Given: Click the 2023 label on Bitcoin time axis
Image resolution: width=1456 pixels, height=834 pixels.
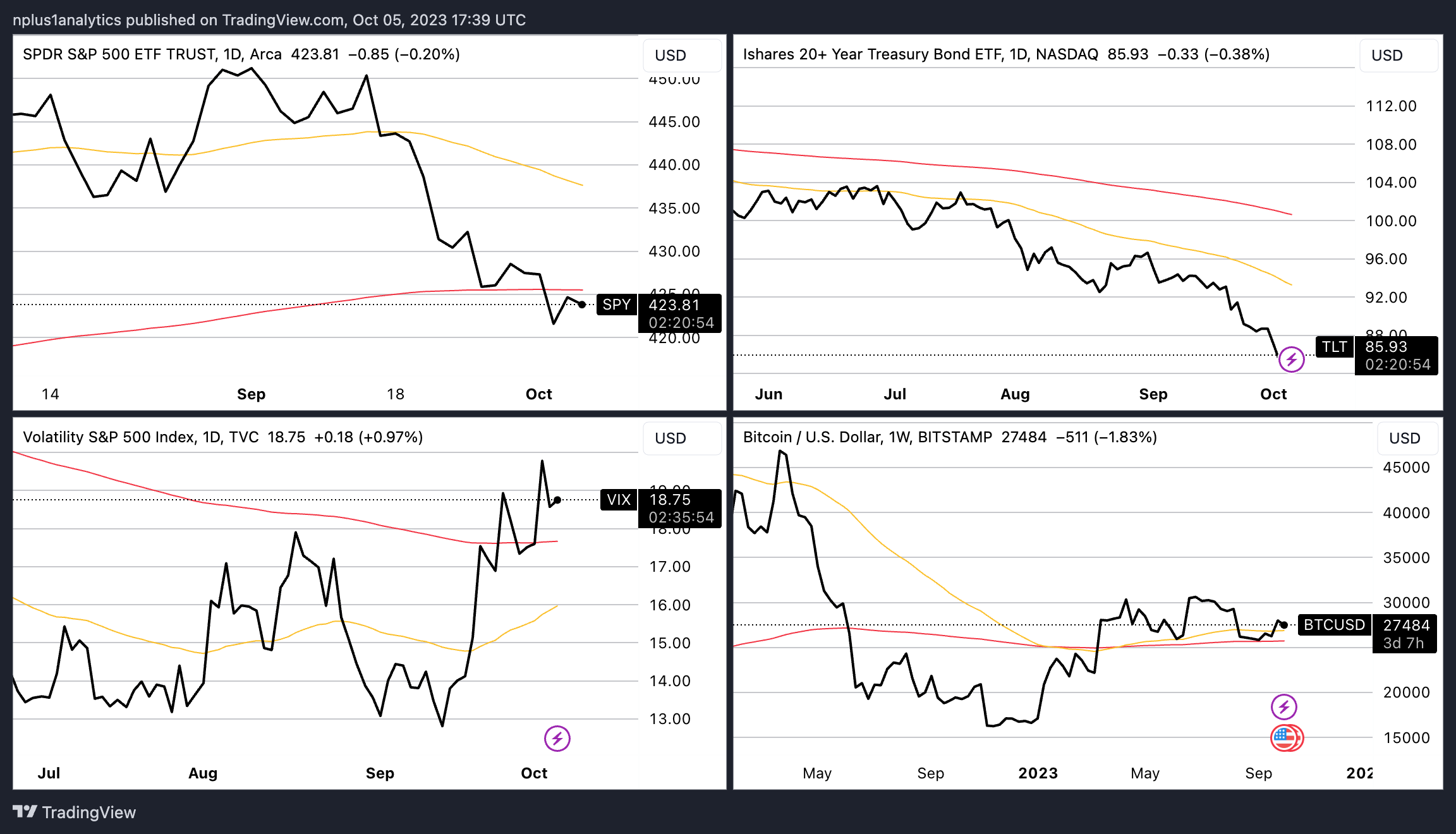Looking at the screenshot, I should 1038,773.
